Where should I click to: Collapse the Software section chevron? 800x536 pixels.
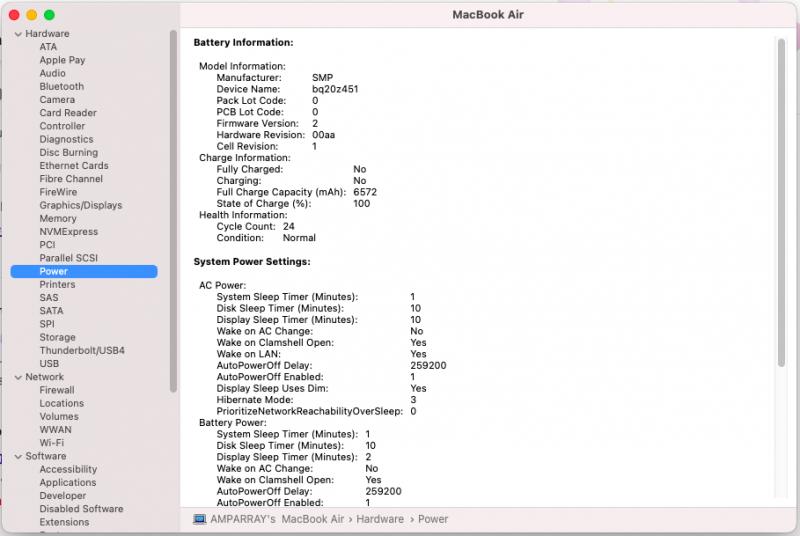tap(18, 456)
